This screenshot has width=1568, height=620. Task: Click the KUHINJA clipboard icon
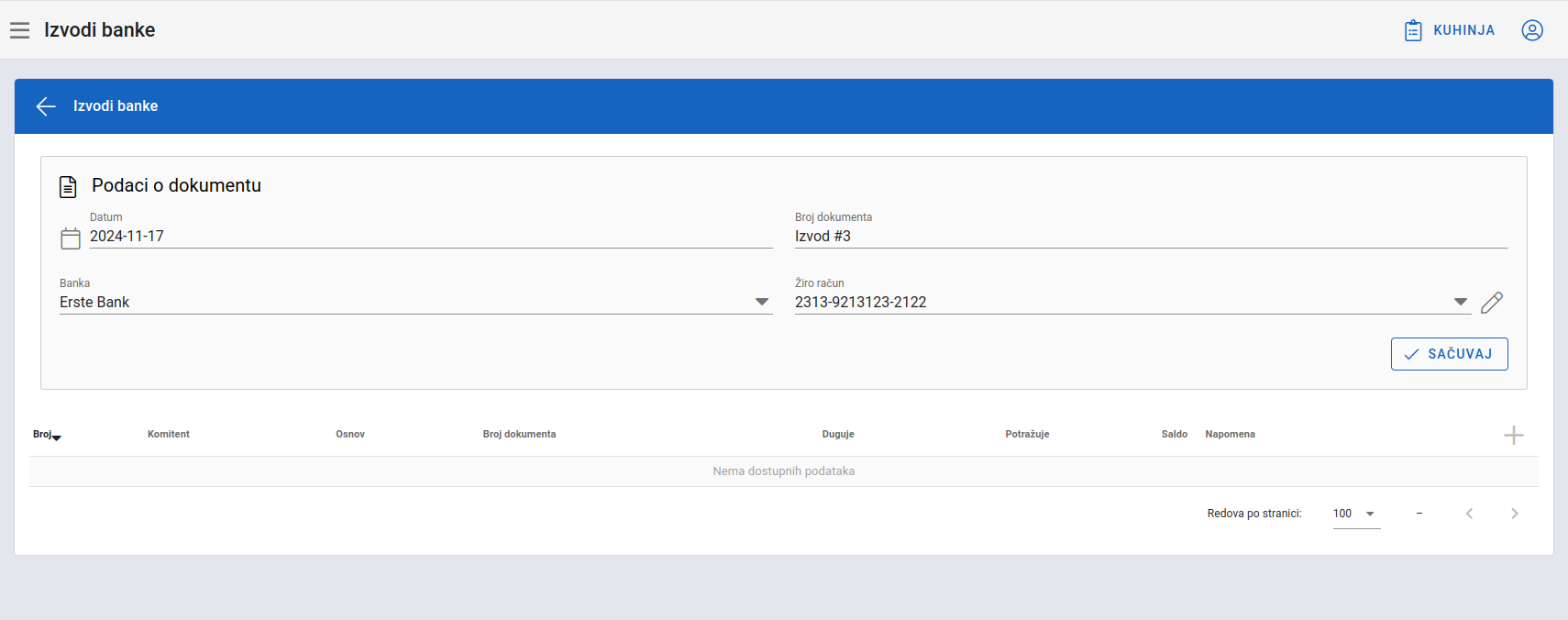[x=1413, y=30]
